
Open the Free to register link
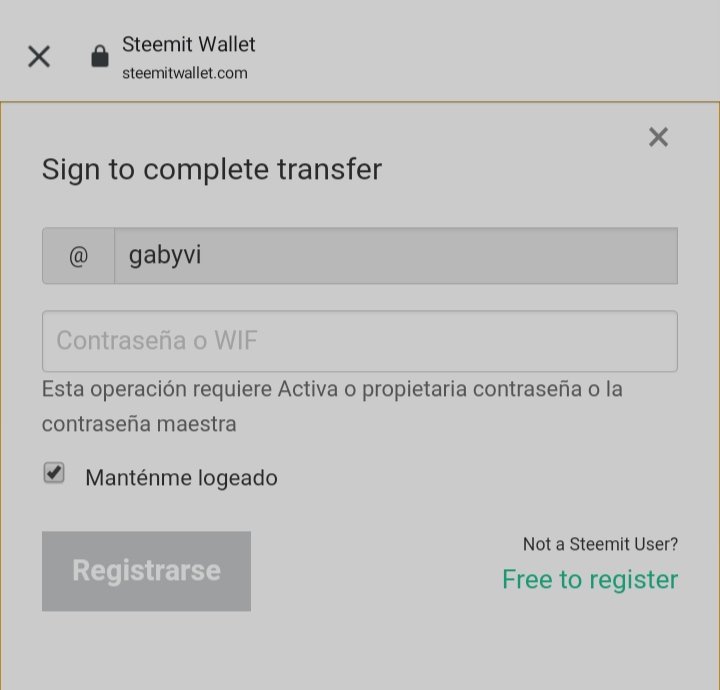click(x=590, y=579)
